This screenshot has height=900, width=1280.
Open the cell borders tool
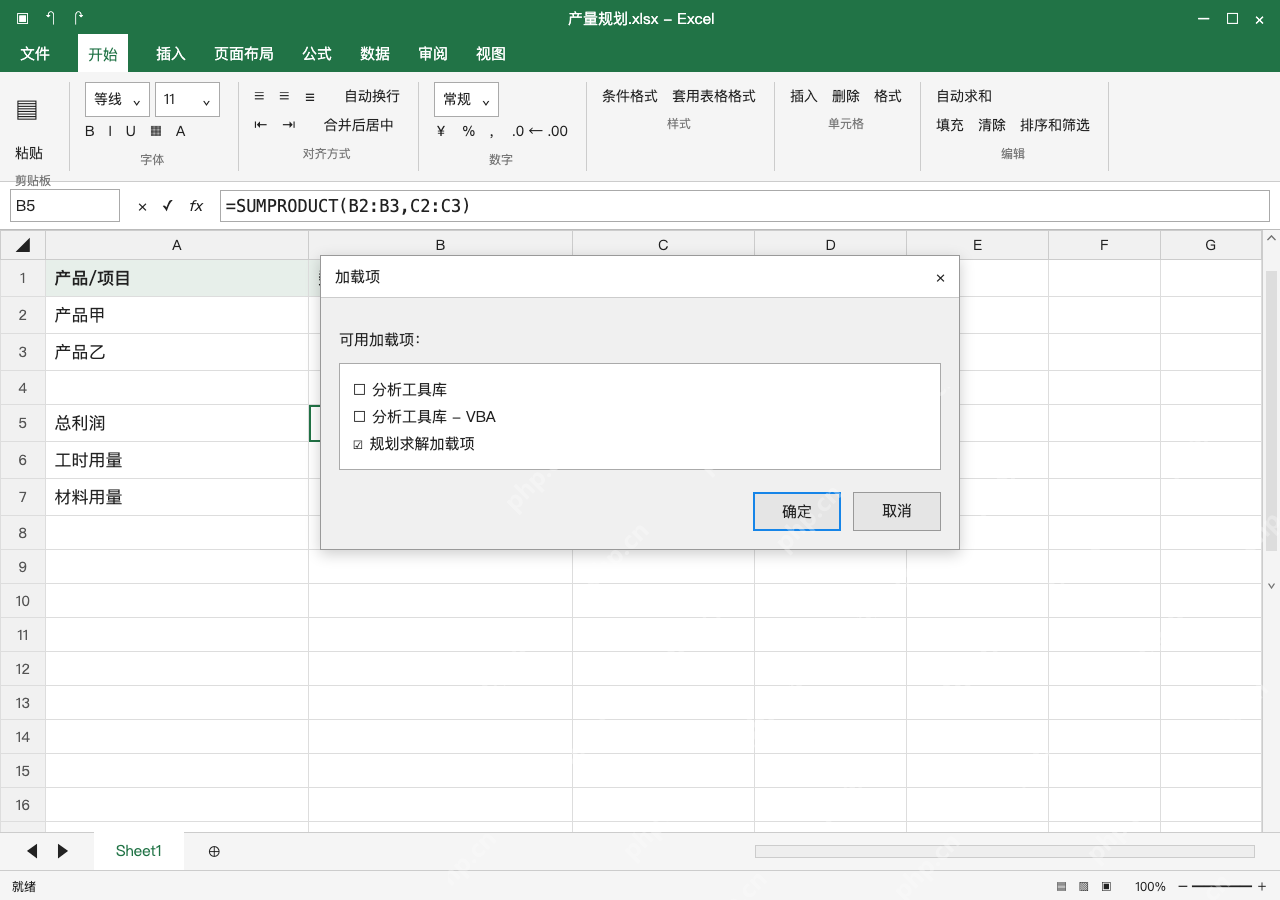(x=156, y=131)
